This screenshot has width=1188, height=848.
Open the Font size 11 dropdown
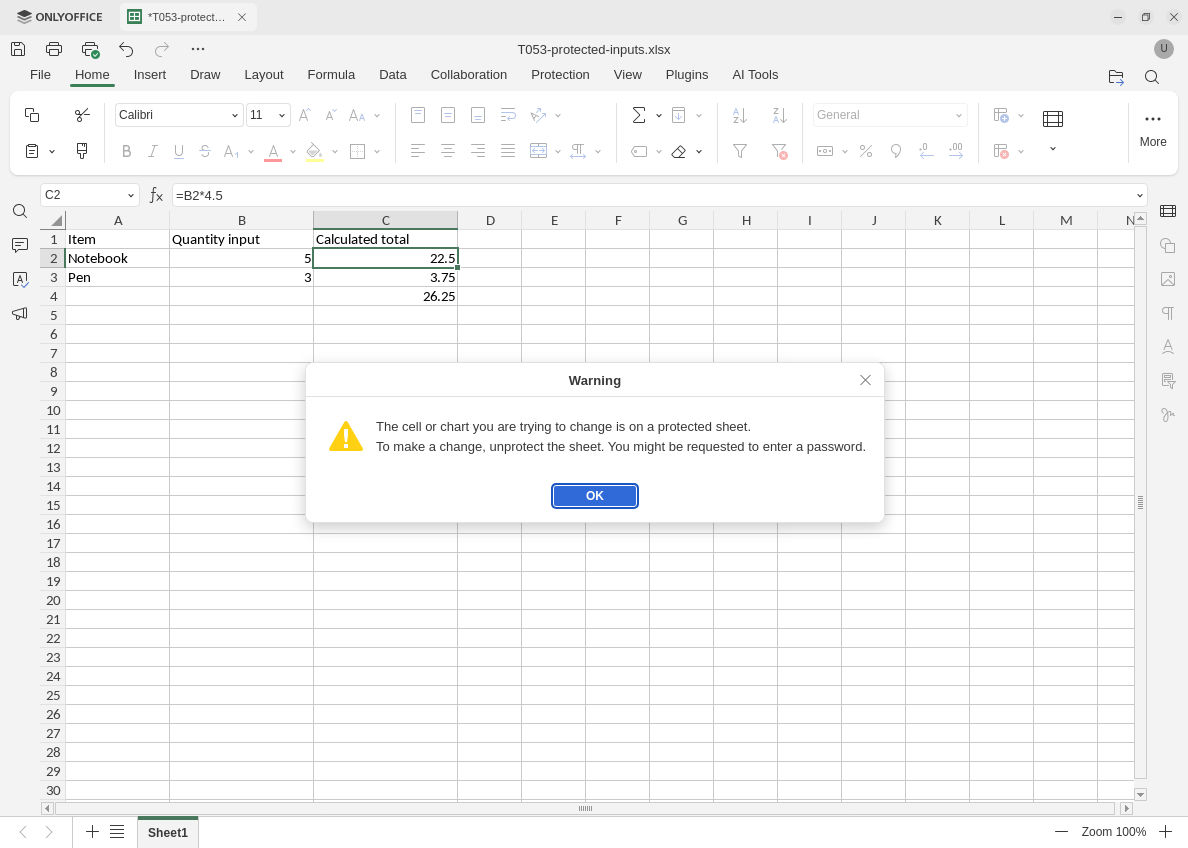pyautogui.click(x=282, y=115)
